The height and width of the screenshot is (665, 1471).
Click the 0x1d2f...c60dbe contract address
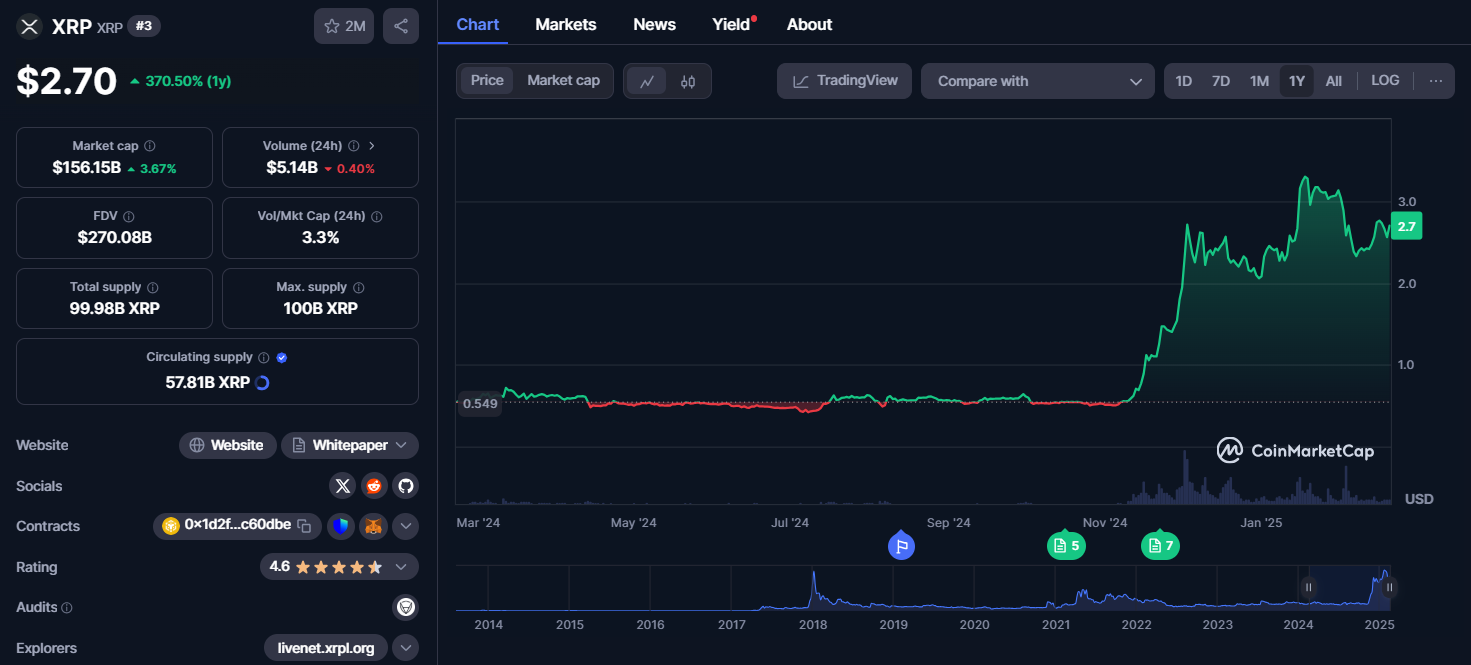[x=238, y=524]
